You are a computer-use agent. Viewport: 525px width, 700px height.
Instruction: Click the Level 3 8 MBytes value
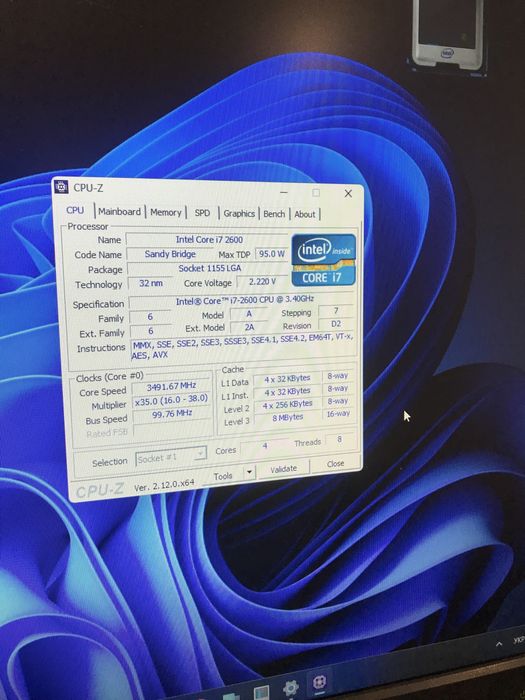pos(288,417)
